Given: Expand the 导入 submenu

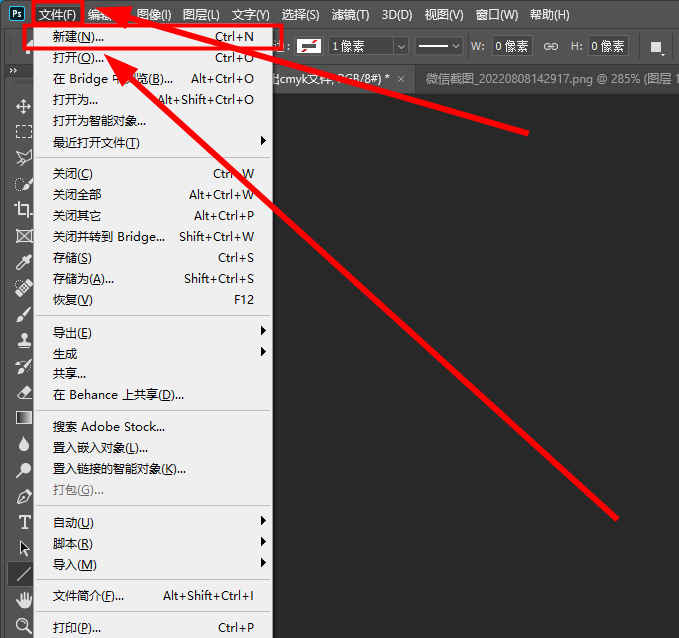Looking at the screenshot, I should point(152,564).
